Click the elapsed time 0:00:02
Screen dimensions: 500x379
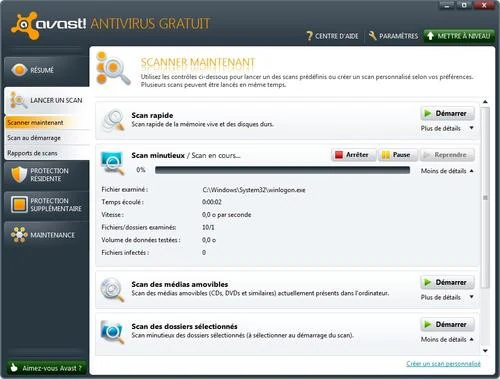[x=212, y=202]
